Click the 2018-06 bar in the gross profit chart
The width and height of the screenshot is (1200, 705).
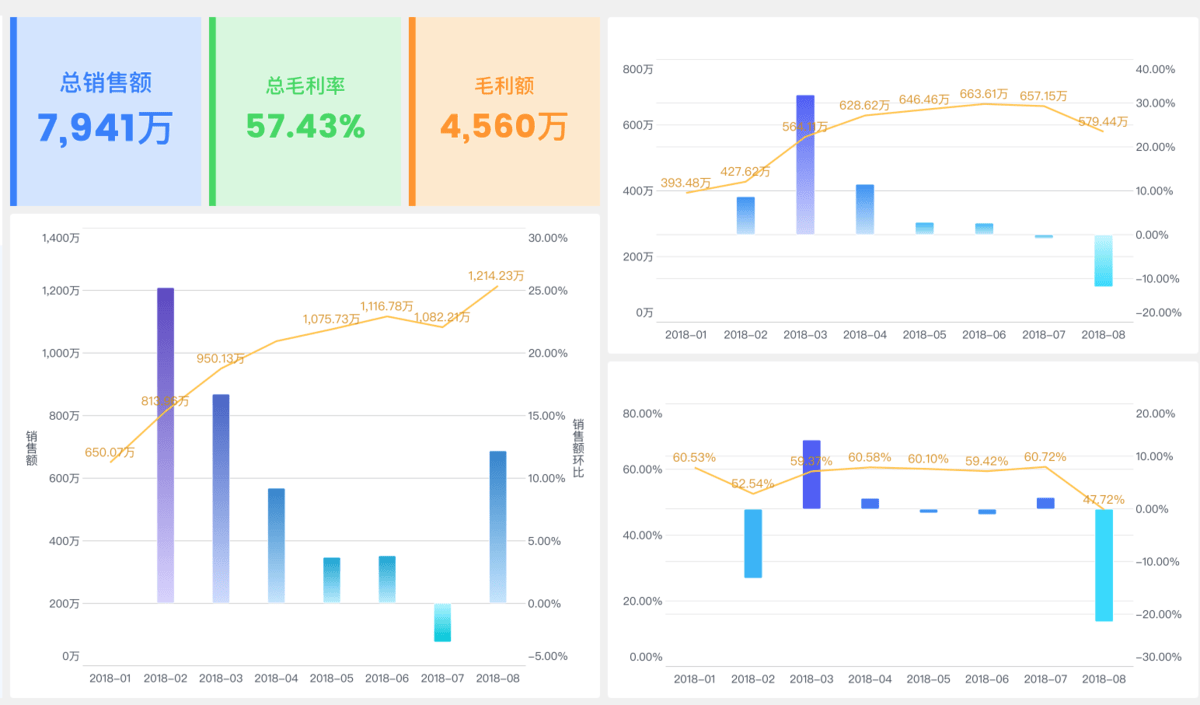pyautogui.click(x=984, y=229)
